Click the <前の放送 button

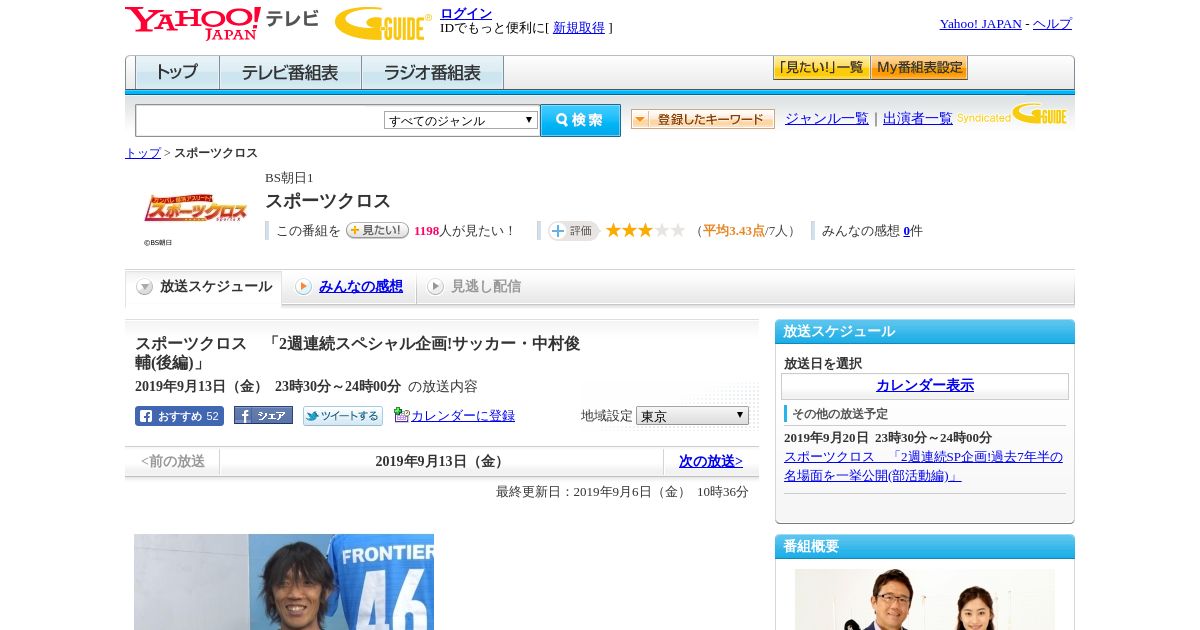point(173,461)
